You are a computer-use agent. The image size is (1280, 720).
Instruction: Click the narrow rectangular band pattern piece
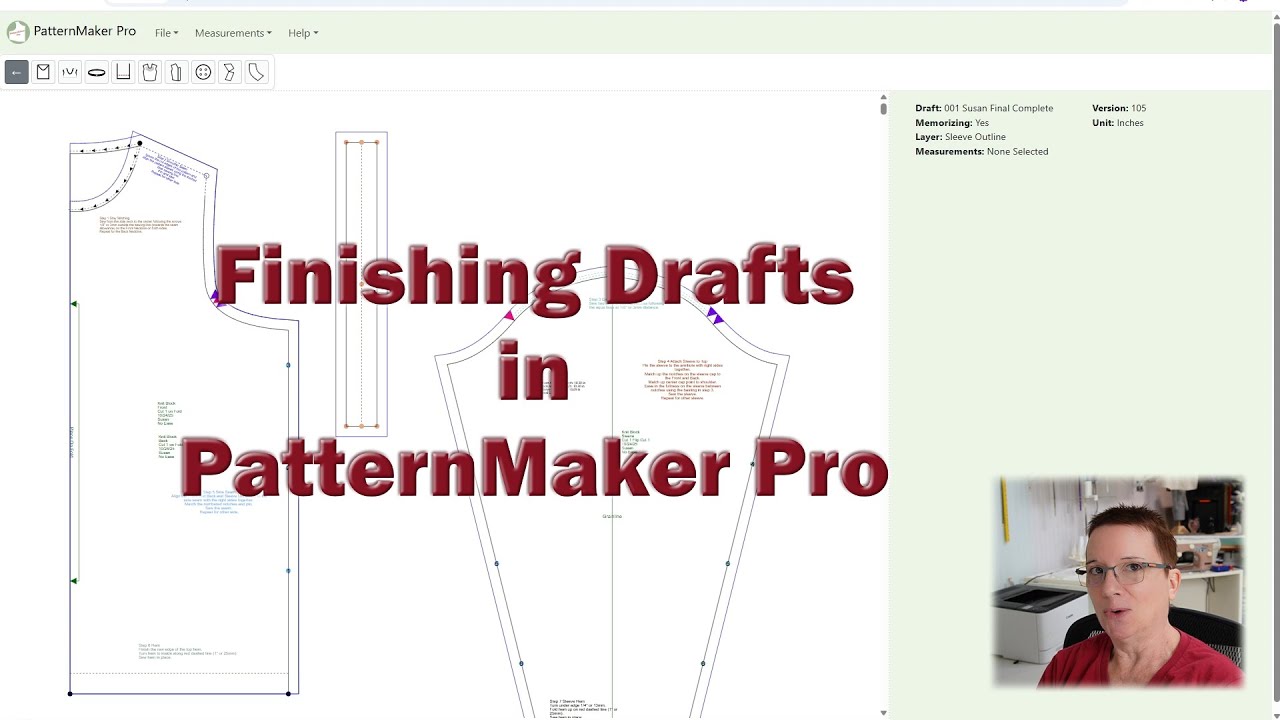point(361,284)
